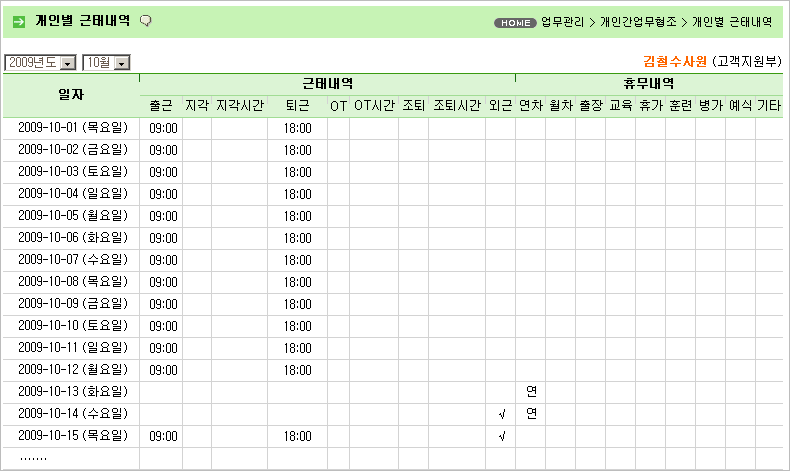Screen dimensions: 790x471
Task: Go to 업무관리 in the breadcrumb
Action: 561,22
